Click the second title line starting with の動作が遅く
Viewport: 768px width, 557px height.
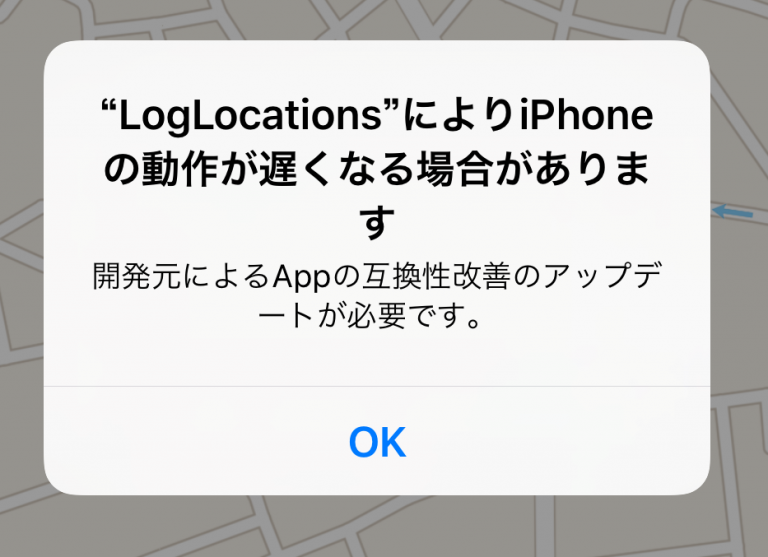coord(377,169)
